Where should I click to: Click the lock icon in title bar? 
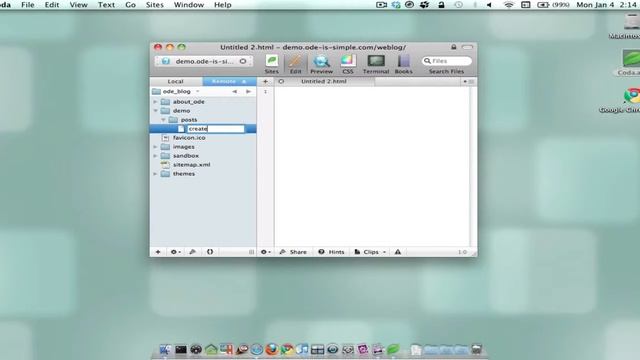[453, 47]
